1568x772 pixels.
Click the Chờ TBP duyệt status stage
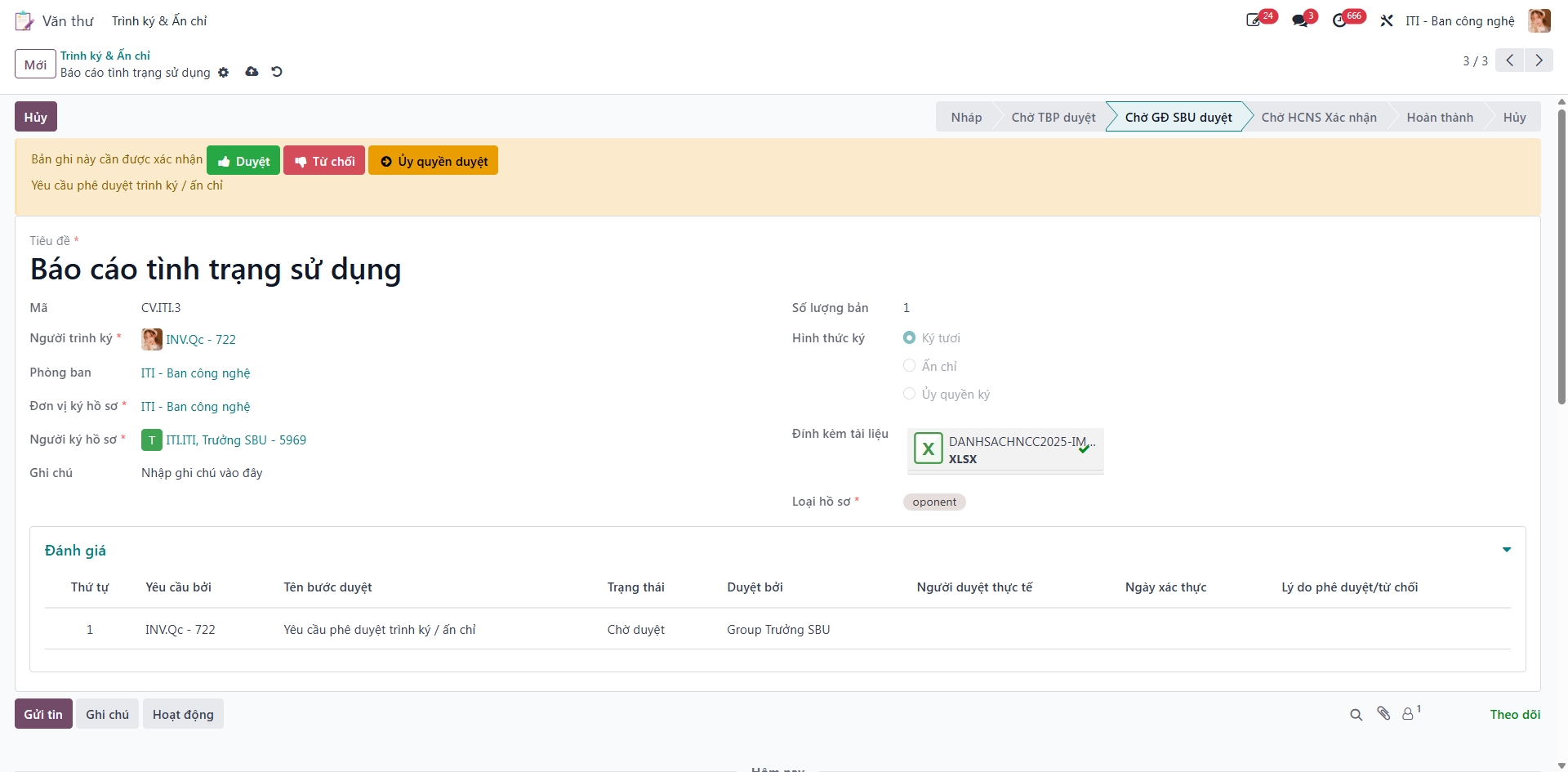click(x=1053, y=117)
